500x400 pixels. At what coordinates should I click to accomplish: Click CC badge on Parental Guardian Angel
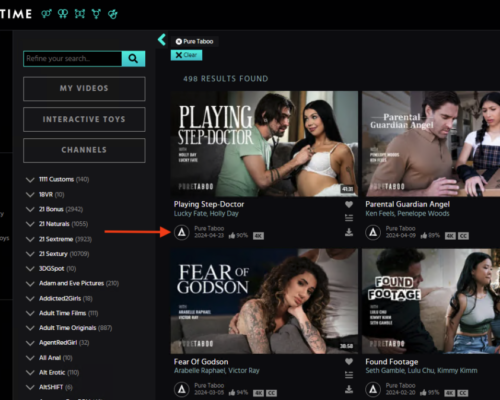coord(463,236)
